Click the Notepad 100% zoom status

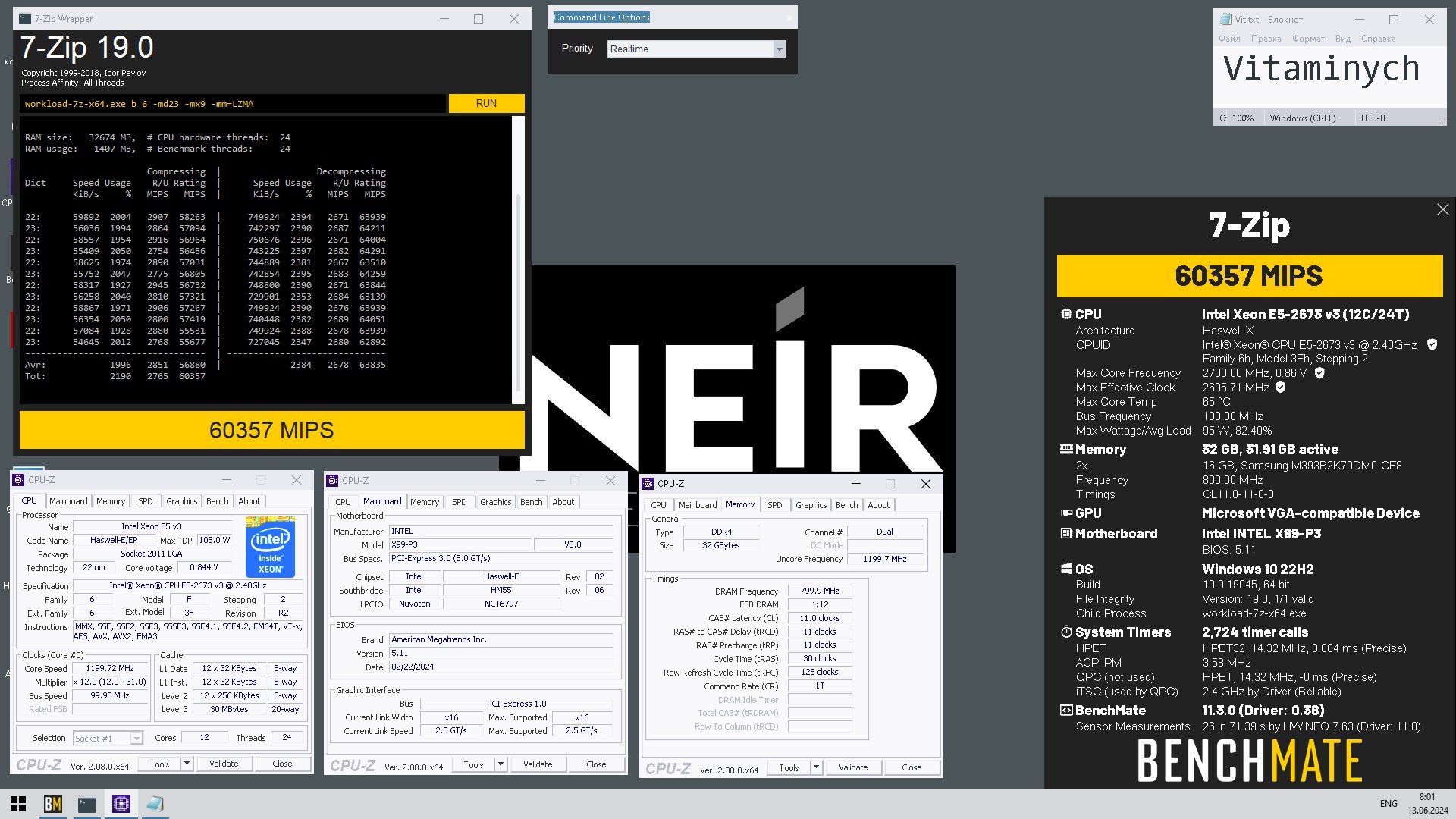[x=1242, y=118]
